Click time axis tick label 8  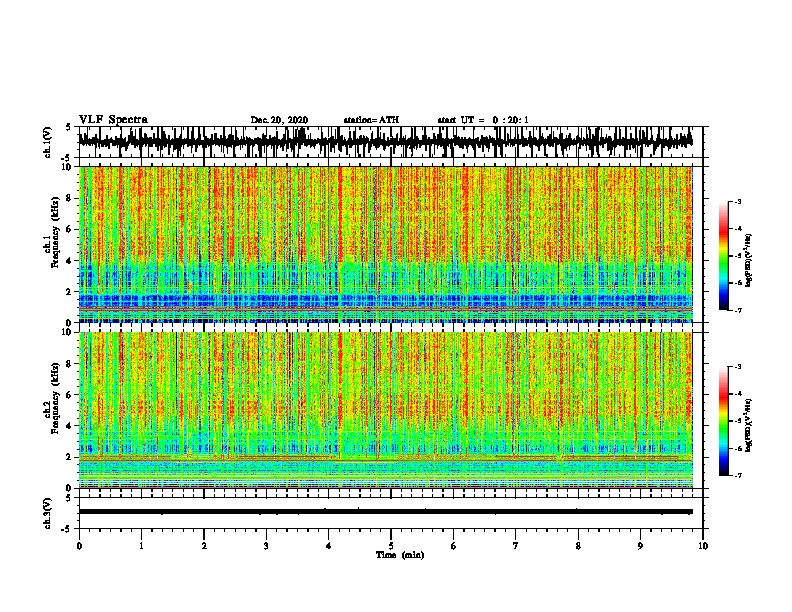(578, 546)
